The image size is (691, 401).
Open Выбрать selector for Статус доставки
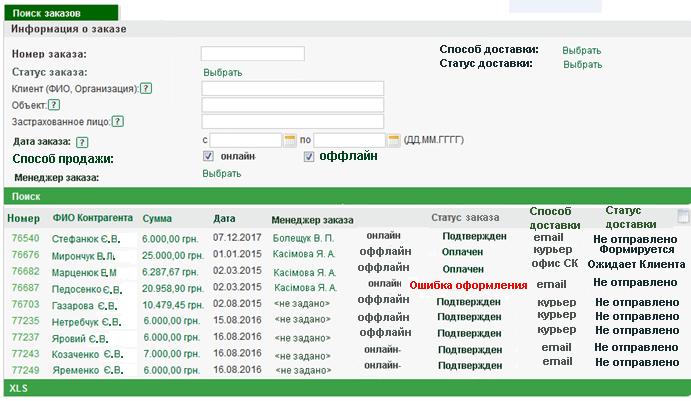tap(582, 65)
